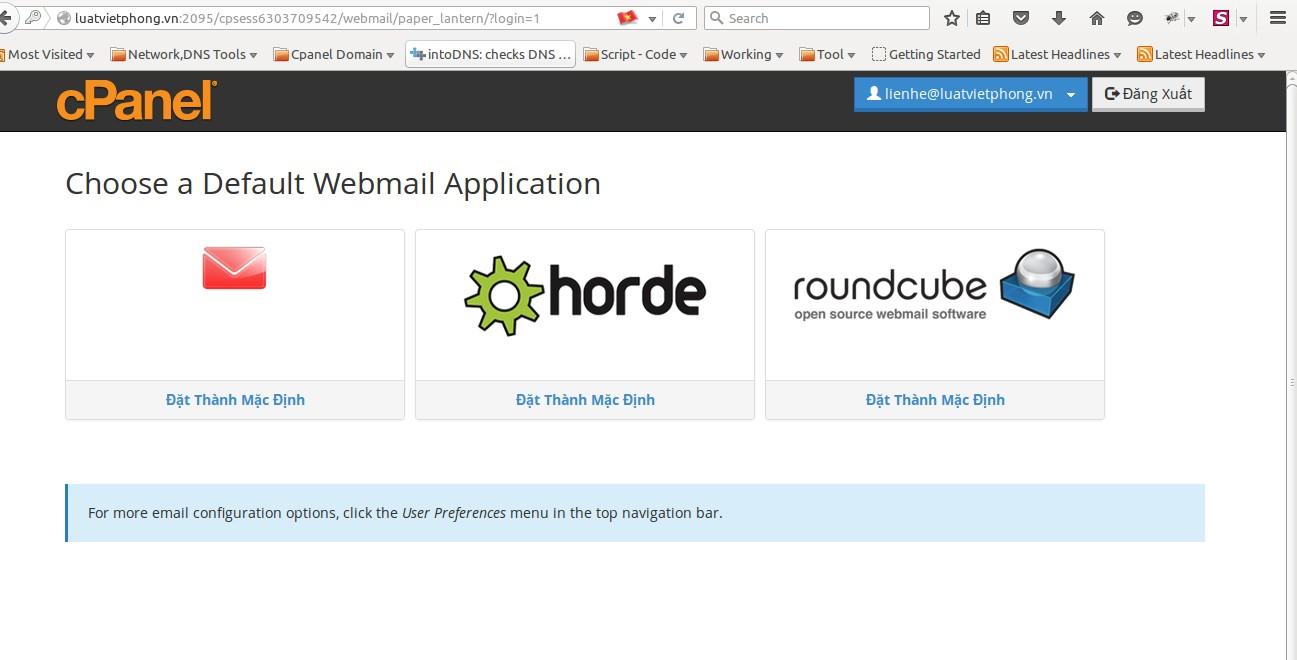This screenshot has width=1297, height=660.
Task: Set Roundcube as default via Đặt Thành Mặc Định
Action: coord(935,400)
